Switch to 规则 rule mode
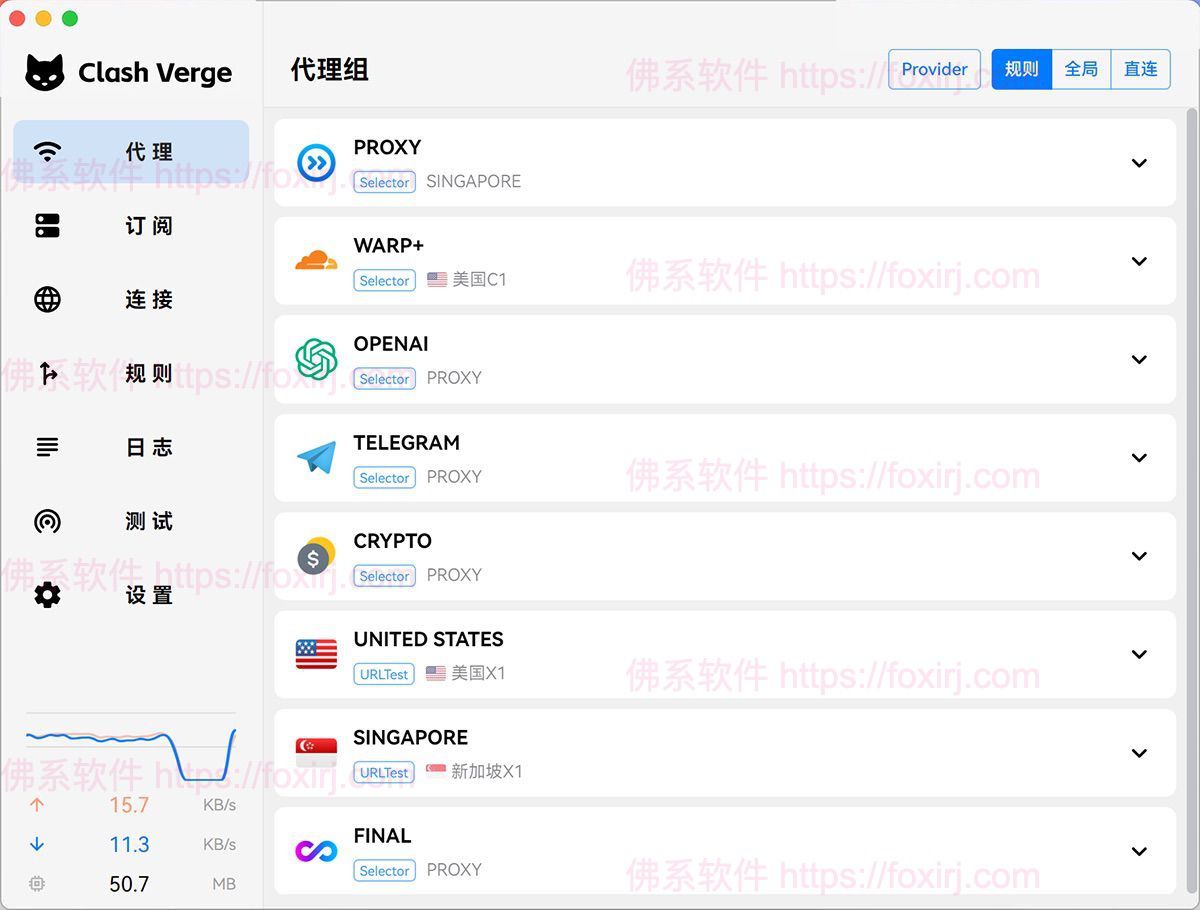The image size is (1200, 910). [x=1021, y=69]
